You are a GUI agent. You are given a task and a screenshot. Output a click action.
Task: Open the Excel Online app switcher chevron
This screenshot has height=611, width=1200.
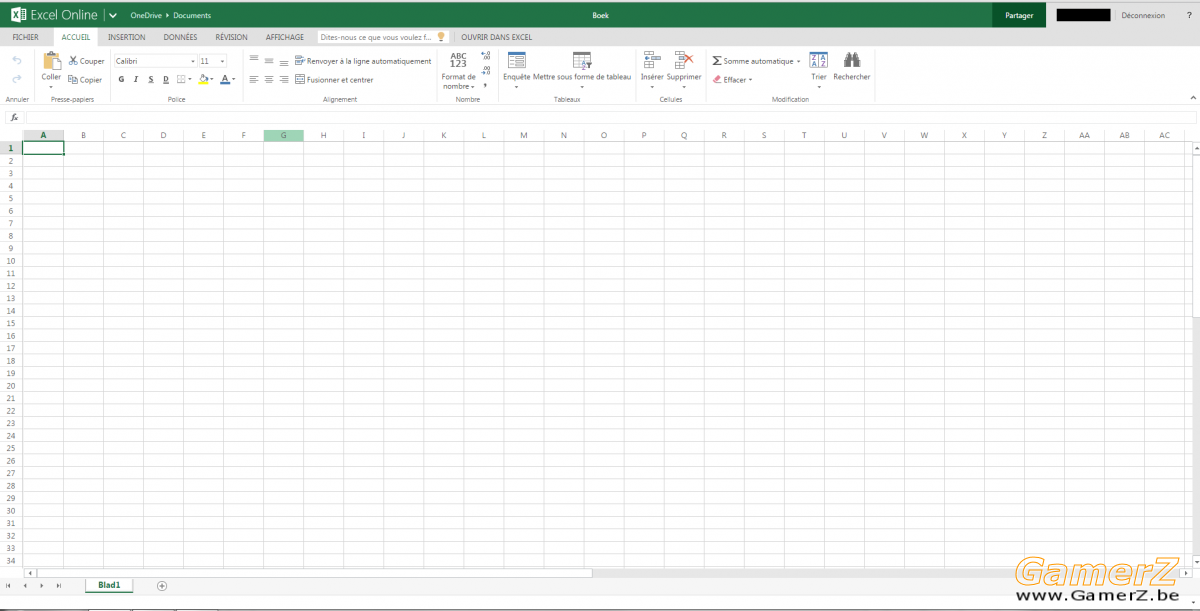click(x=113, y=15)
